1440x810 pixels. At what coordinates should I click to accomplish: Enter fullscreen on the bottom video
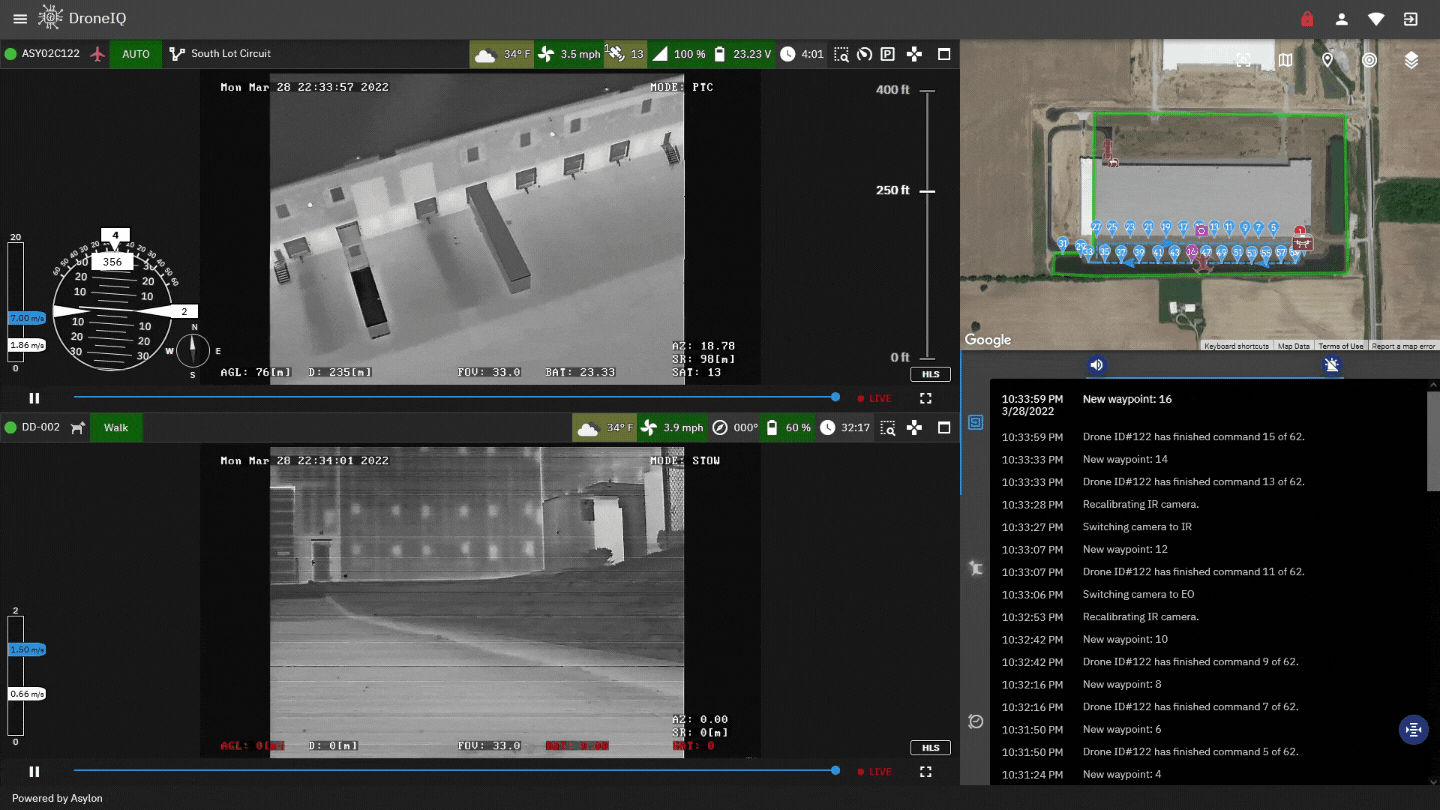pos(926,771)
